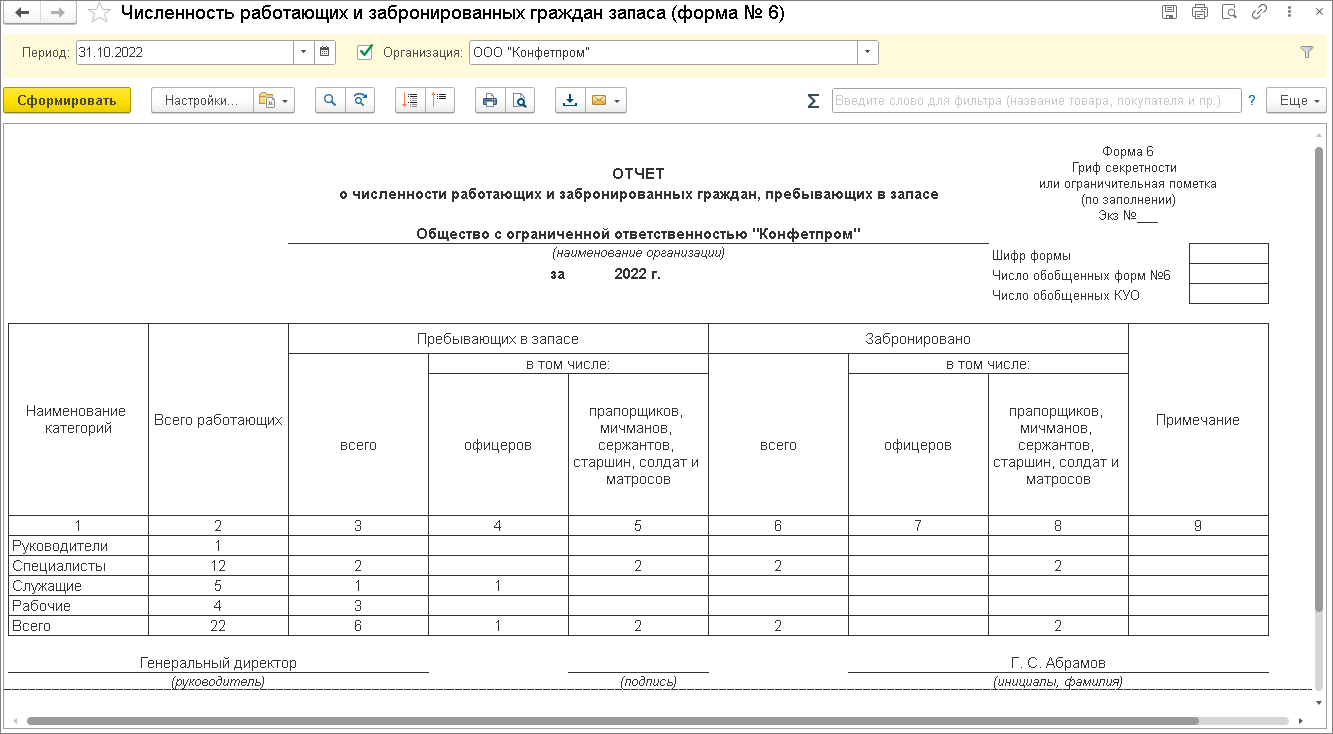Viewport: 1333px width, 734px height.
Task: Select the Форма 6 label
Action: click(x=1128, y=152)
